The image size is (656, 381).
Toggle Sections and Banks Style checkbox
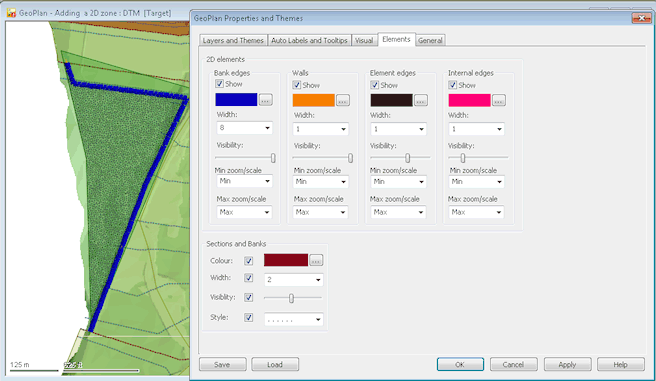pos(249,317)
